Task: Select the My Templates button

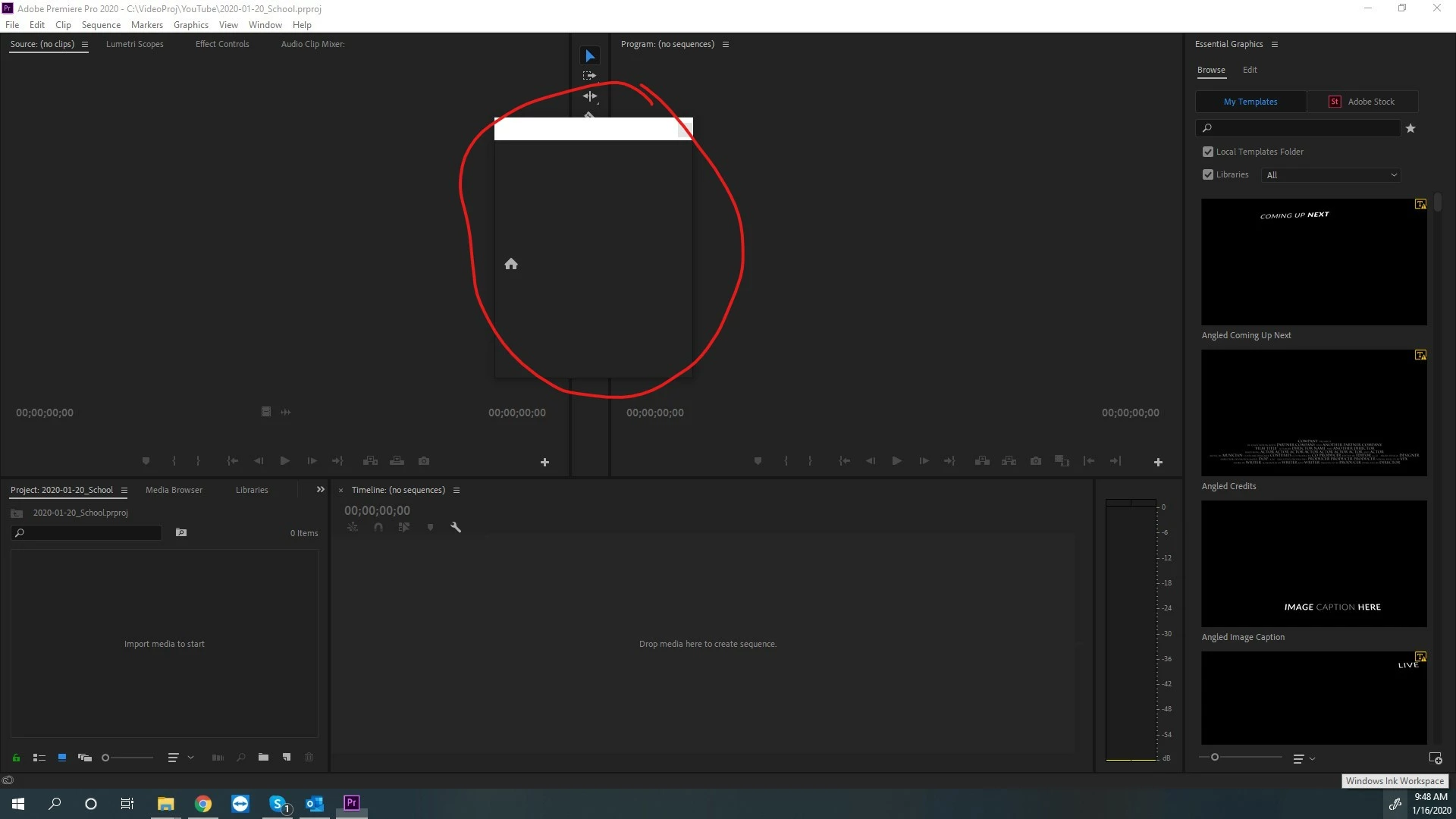Action: tap(1250, 102)
